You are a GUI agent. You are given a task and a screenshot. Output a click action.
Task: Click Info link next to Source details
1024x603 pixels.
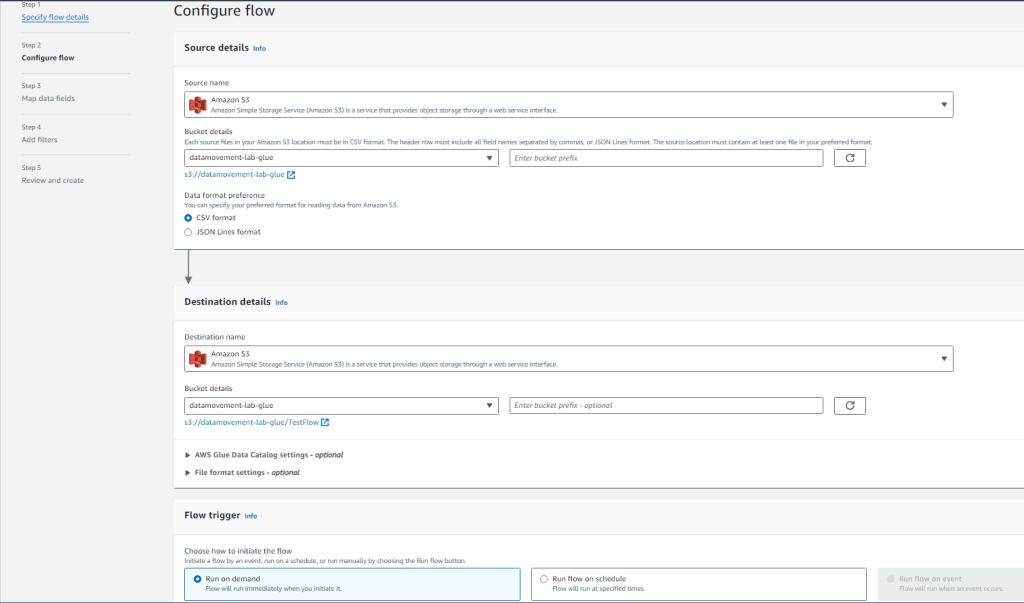pyautogui.click(x=259, y=48)
